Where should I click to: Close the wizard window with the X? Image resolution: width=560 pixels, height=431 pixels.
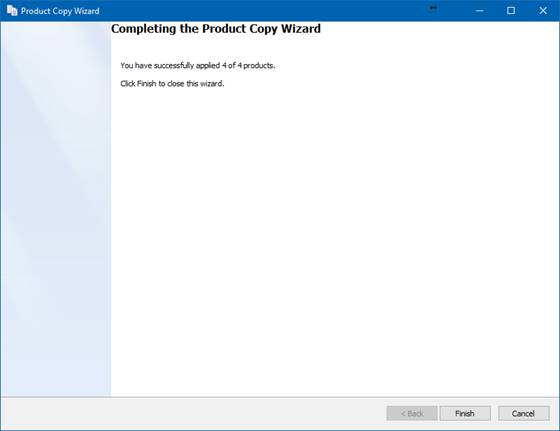pos(543,11)
